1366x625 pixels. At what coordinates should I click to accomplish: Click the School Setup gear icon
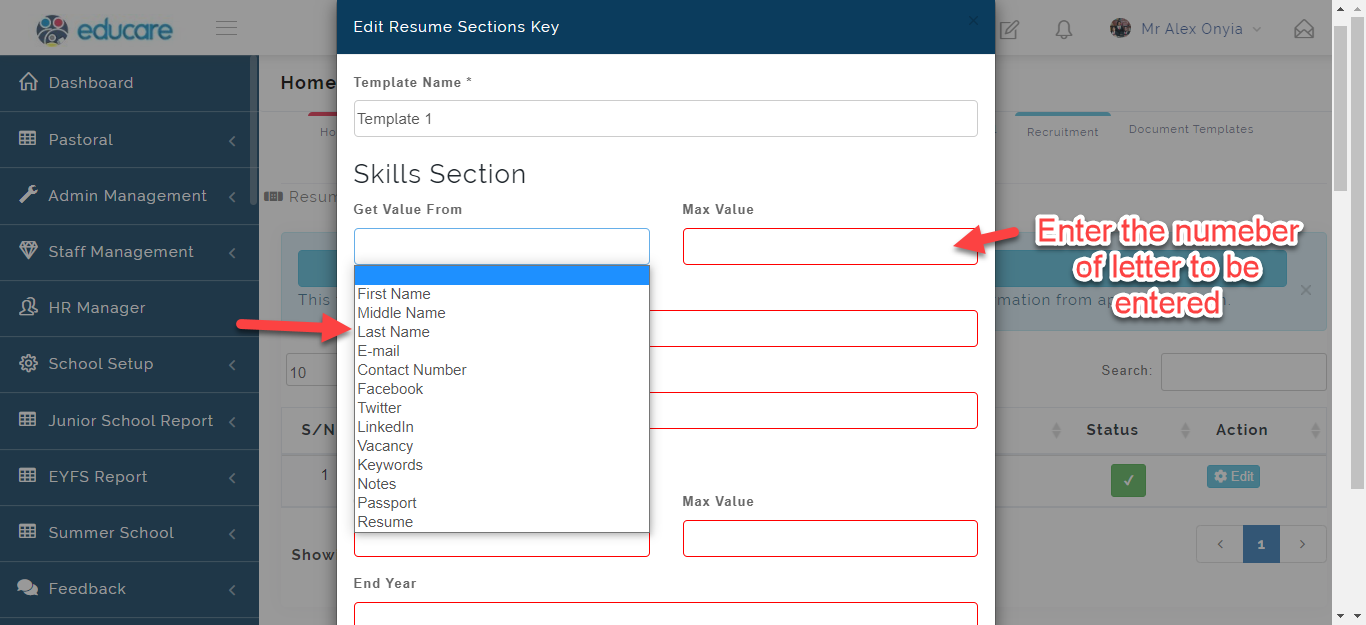(x=28, y=363)
